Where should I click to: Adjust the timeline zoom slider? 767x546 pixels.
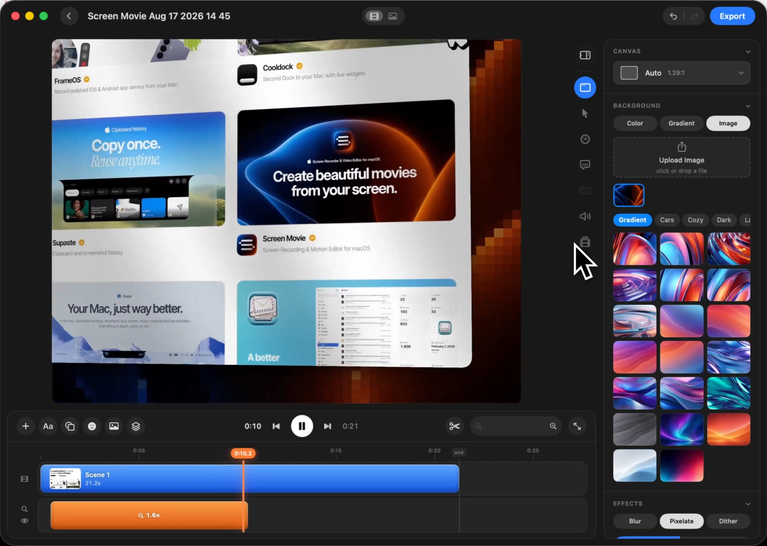click(516, 426)
